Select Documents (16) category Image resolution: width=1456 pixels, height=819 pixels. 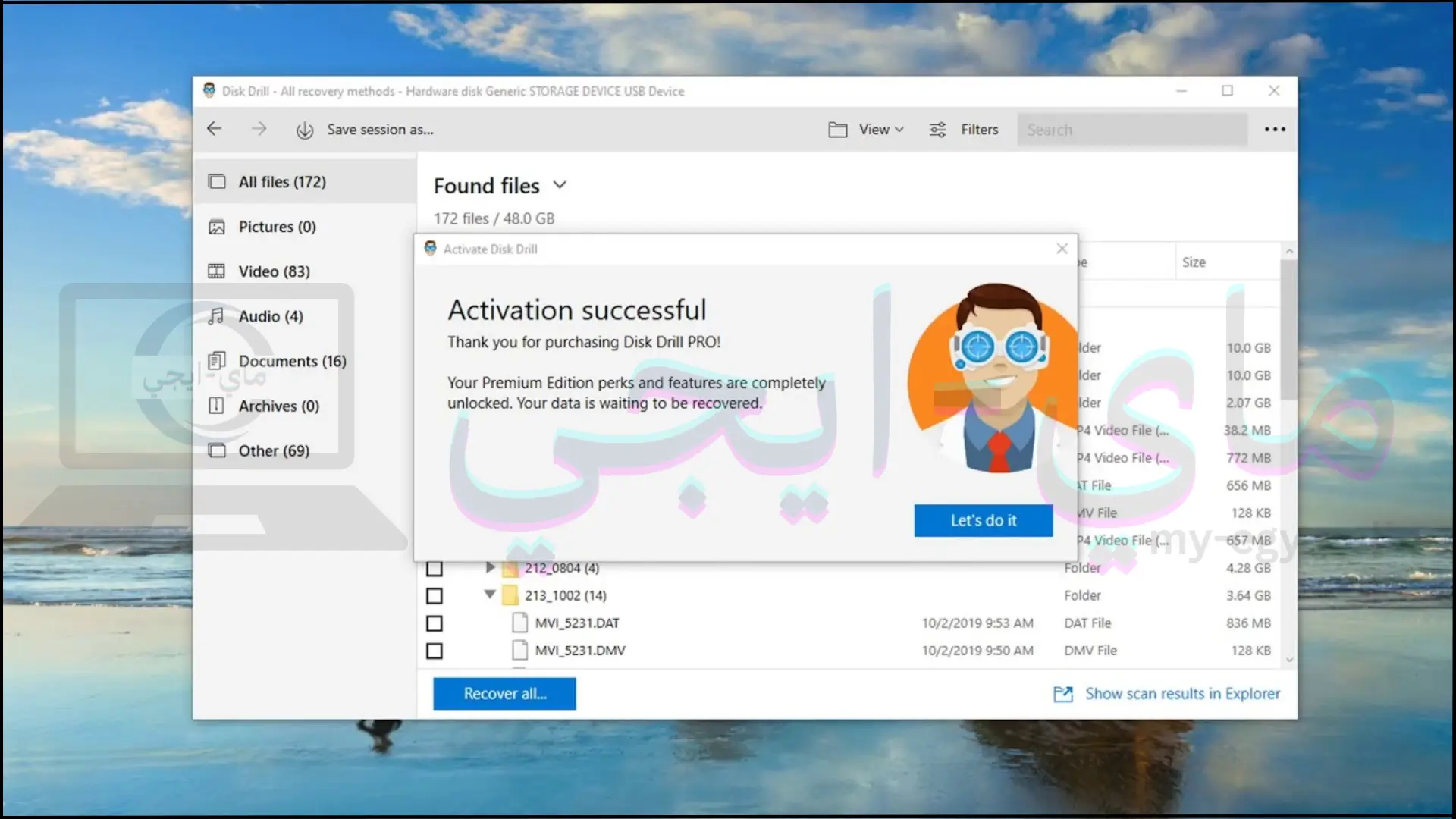(304, 361)
